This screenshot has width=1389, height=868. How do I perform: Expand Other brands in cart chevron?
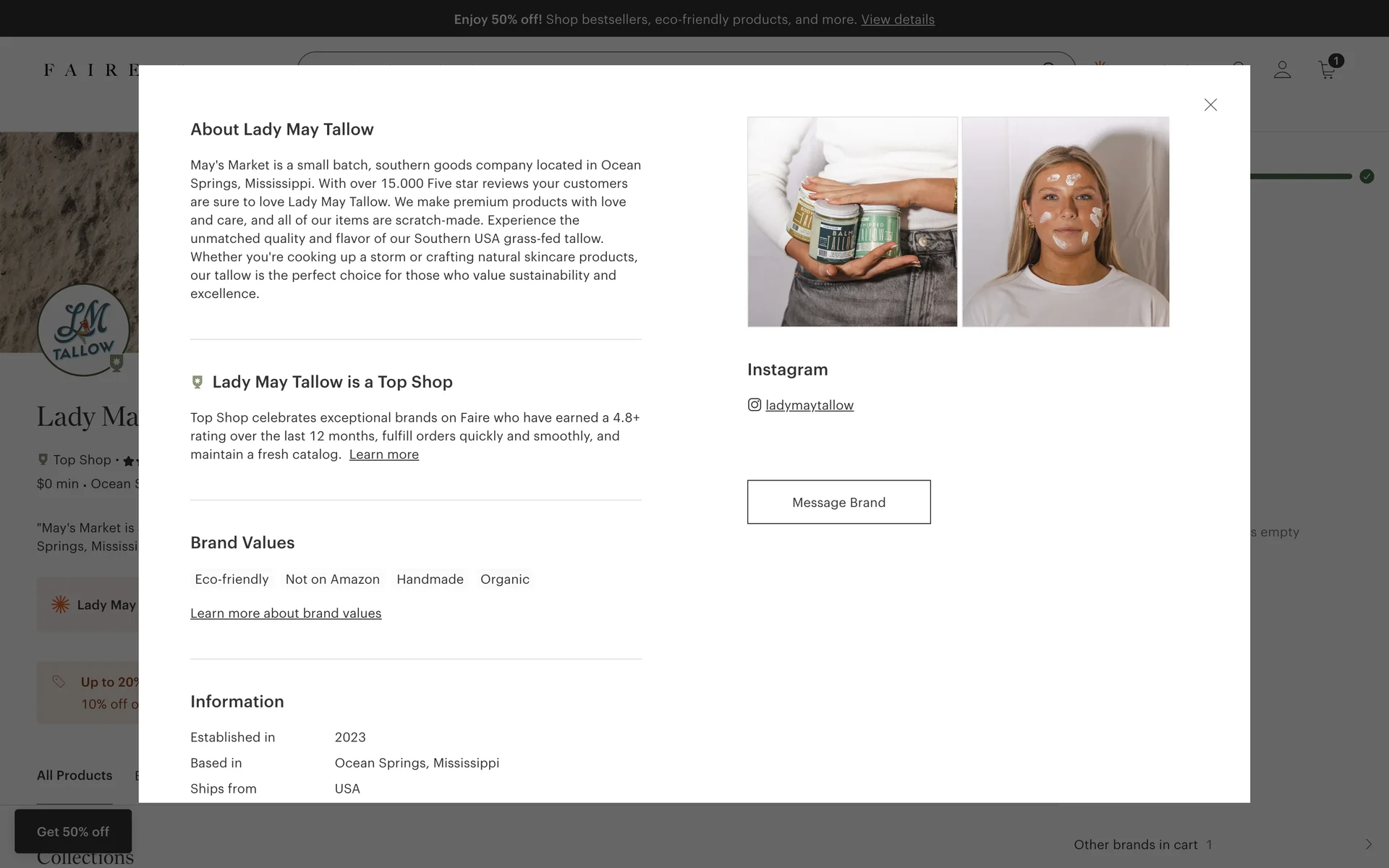1368,844
